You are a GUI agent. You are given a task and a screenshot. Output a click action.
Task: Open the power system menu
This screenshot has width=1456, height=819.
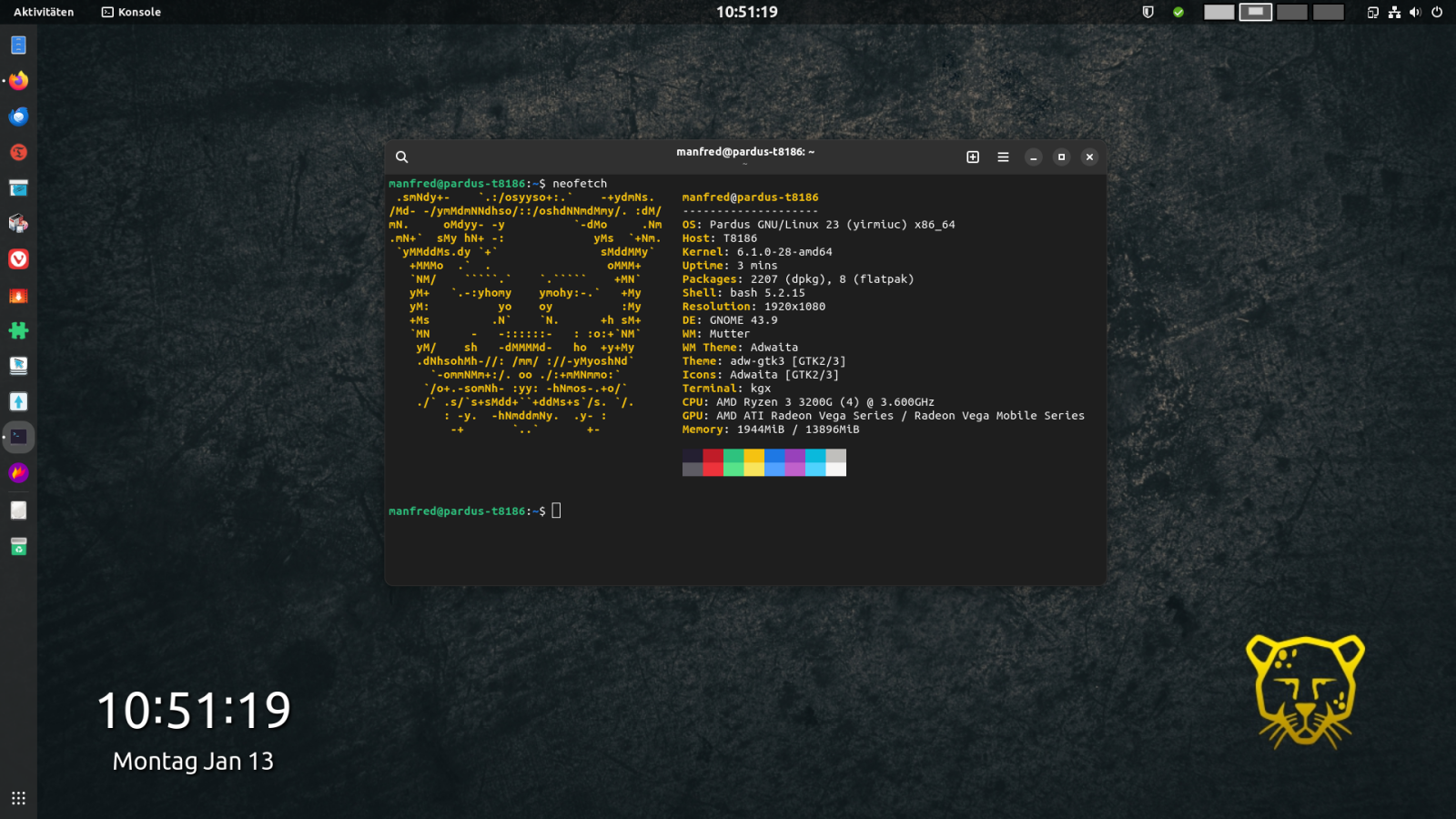tap(1437, 12)
